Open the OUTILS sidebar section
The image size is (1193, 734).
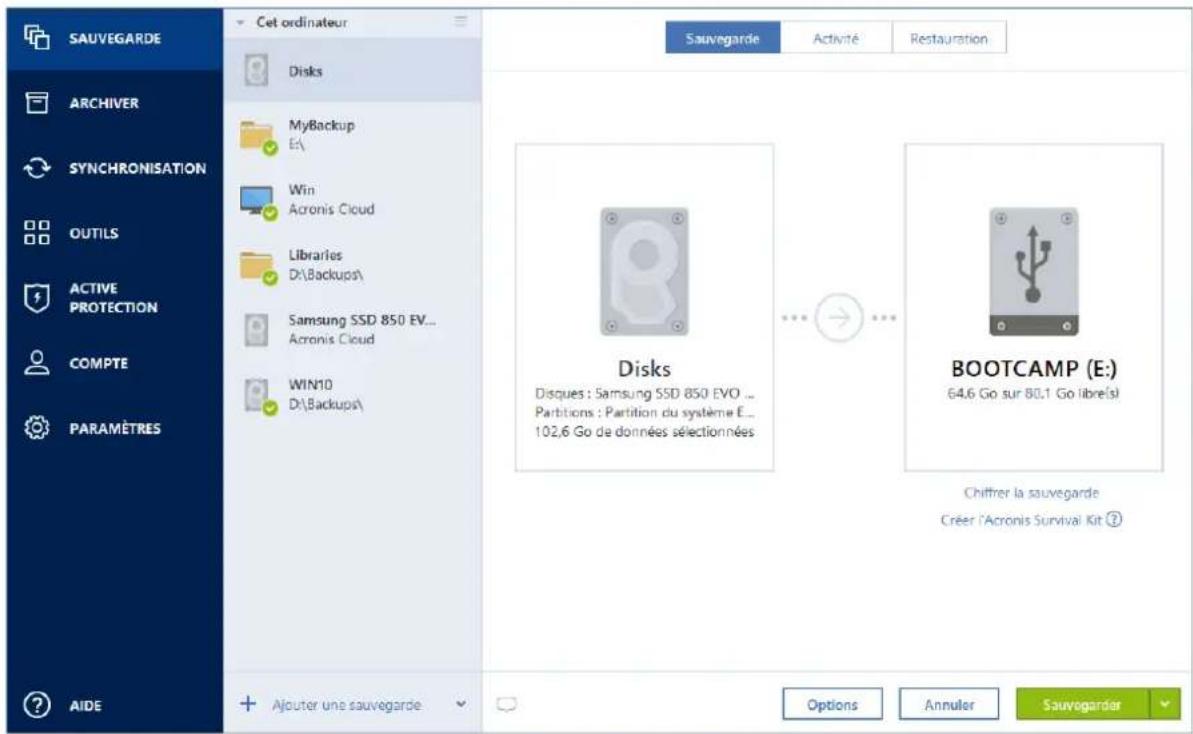[x=115, y=233]
